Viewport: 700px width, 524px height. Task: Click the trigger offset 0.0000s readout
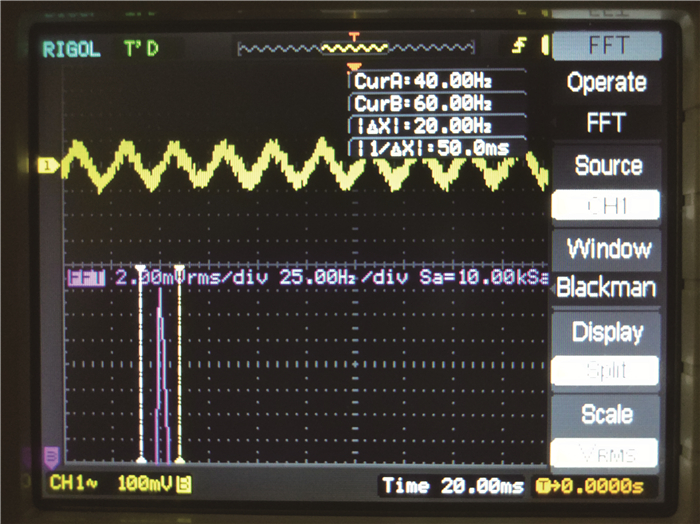(x=590, y=486)
